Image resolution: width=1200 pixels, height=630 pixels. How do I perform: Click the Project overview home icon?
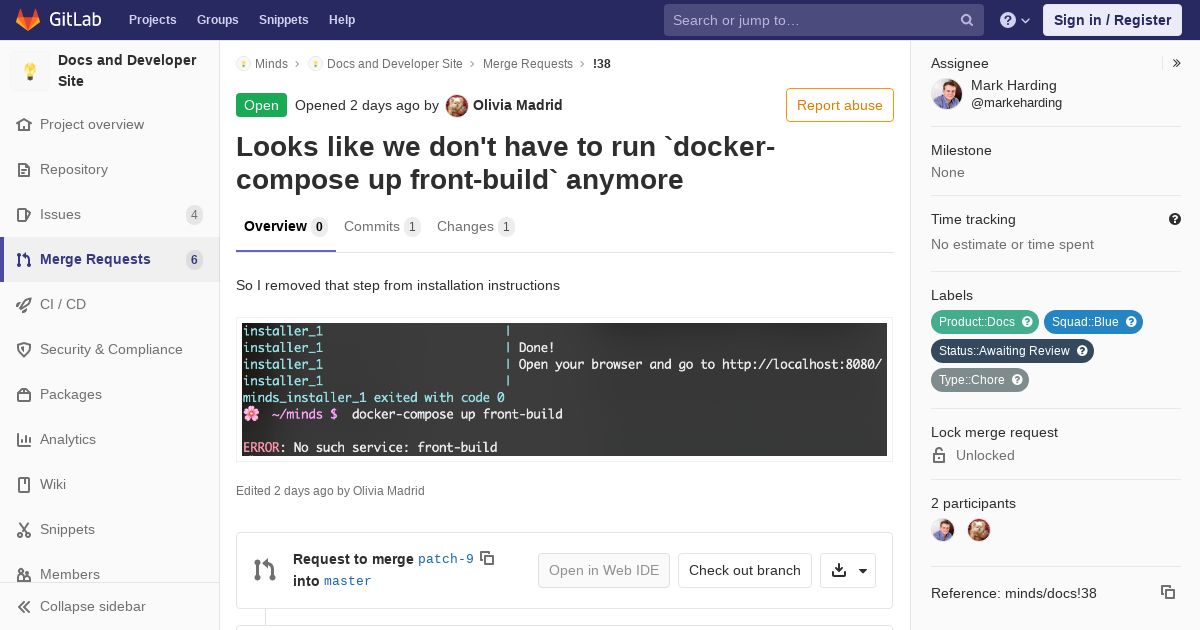(x=24, y=125)
